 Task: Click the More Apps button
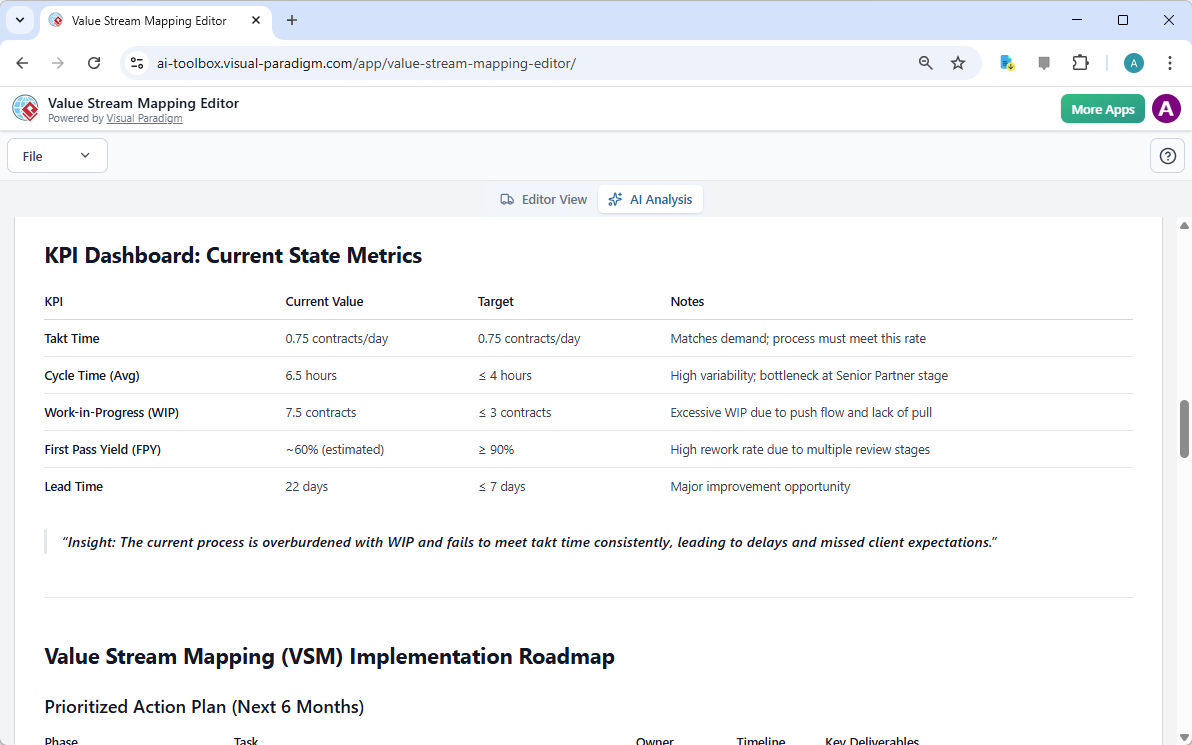point(1102,108)
